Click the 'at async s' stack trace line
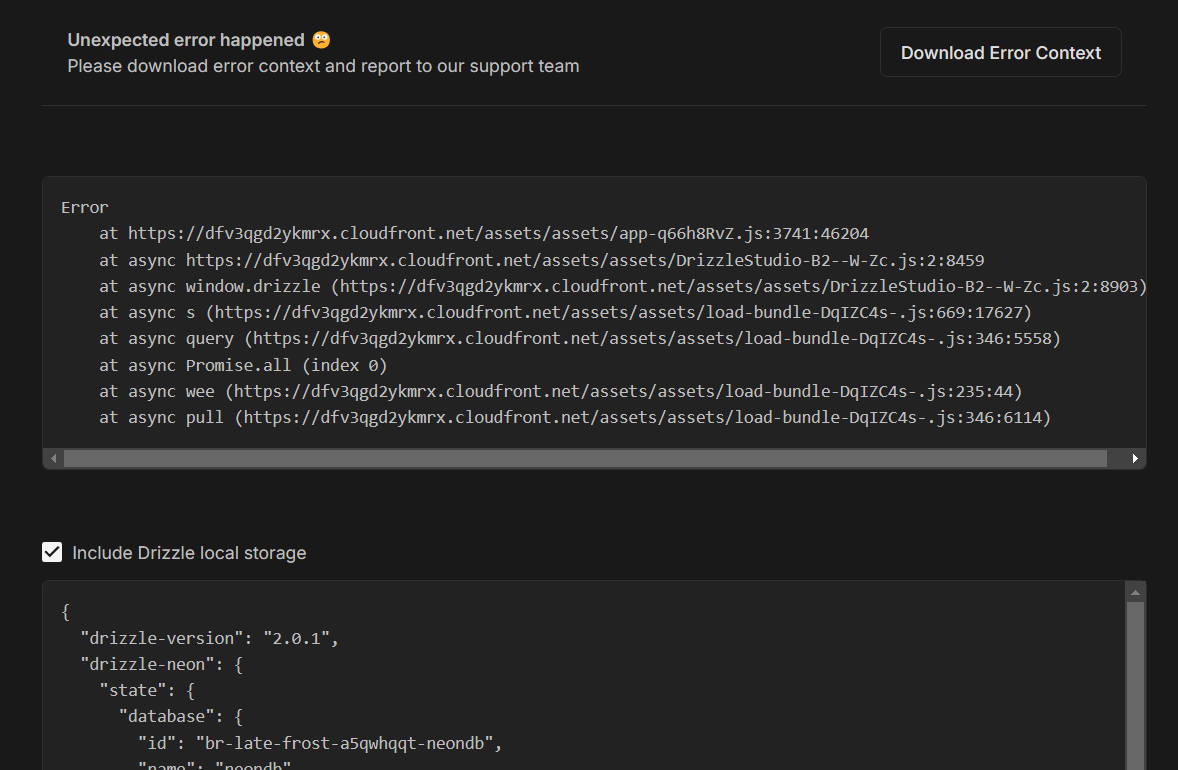 pyautogui.click(x=566, y=313)
